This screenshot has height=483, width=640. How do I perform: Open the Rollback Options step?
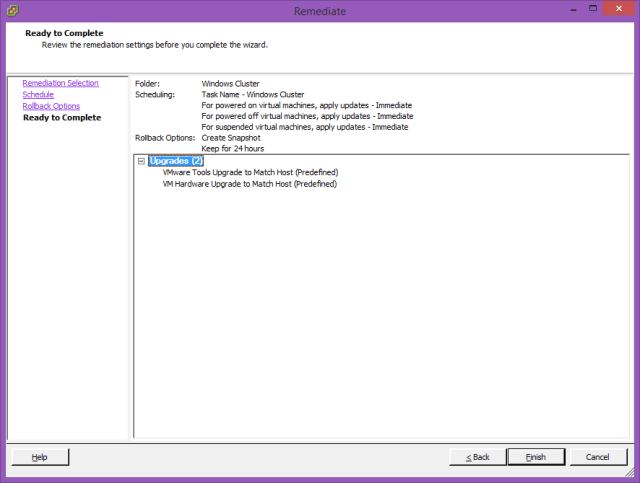coord(51,106)
